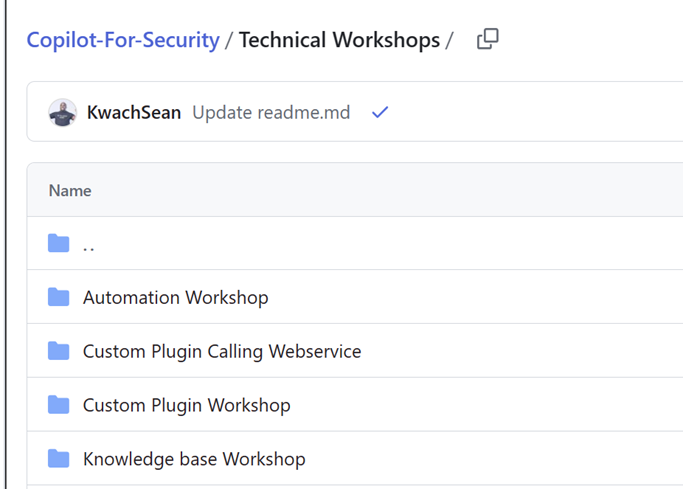The height and width of the screenshot is (489, 683).
Task: Click the Technical Workshops breadcrumb text
Action: click(x=339, y=40)
